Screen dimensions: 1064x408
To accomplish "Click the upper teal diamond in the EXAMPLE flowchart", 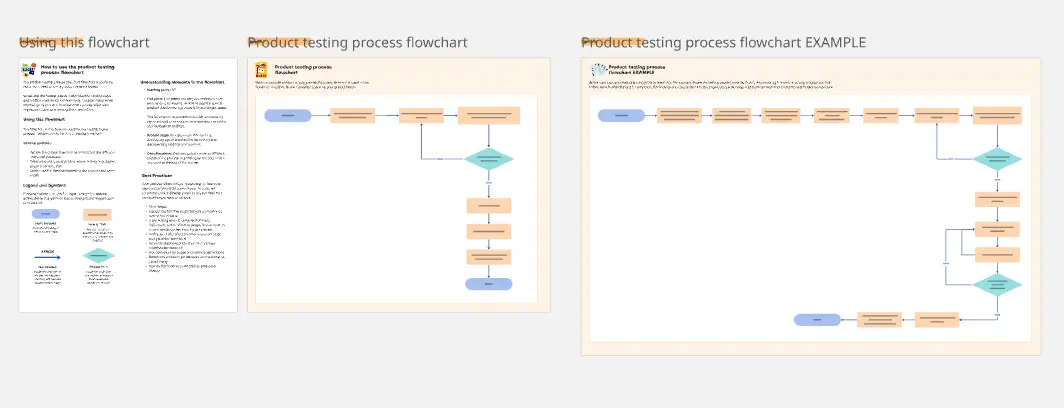I will [x=997, y=158].
